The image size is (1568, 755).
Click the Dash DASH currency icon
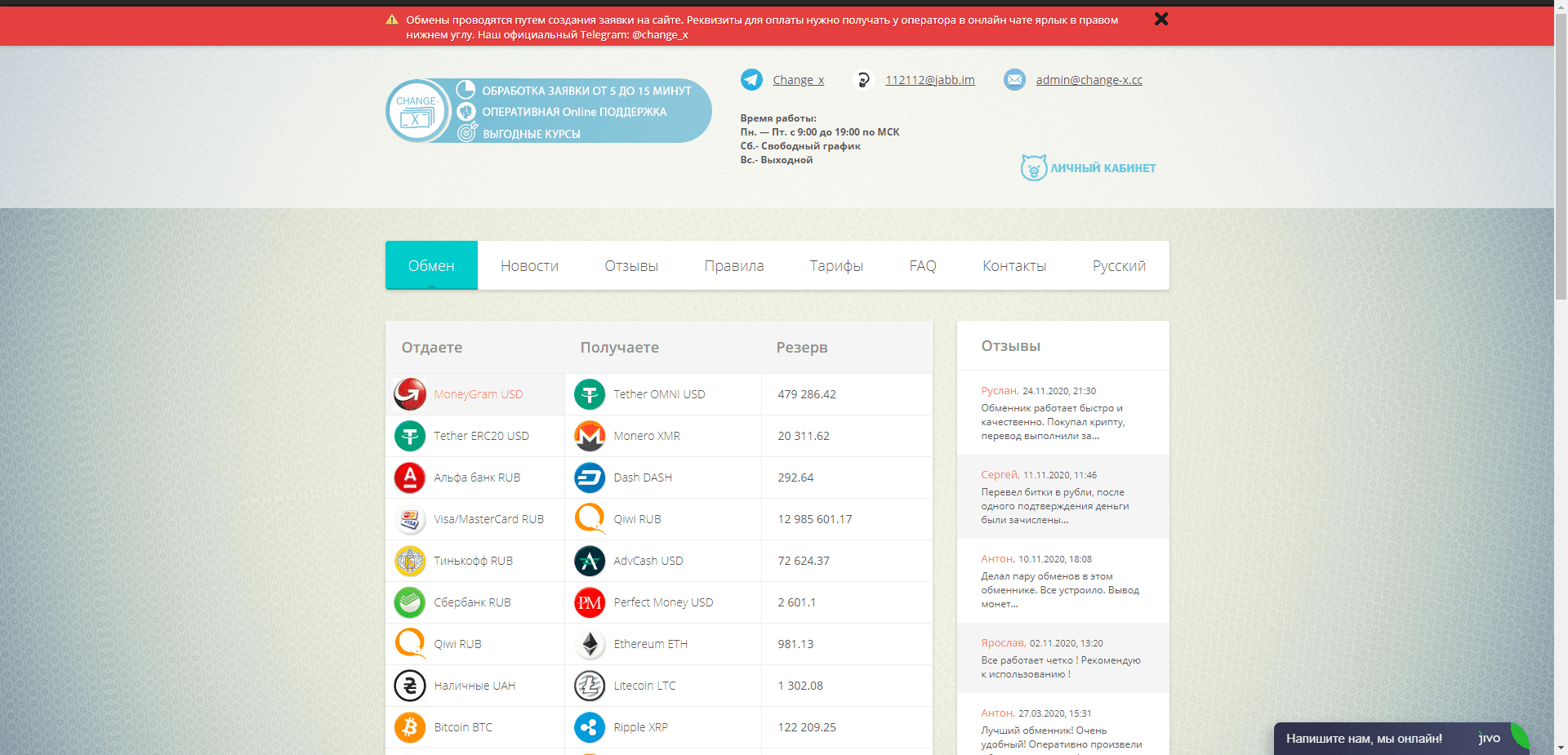click(589, 477)
